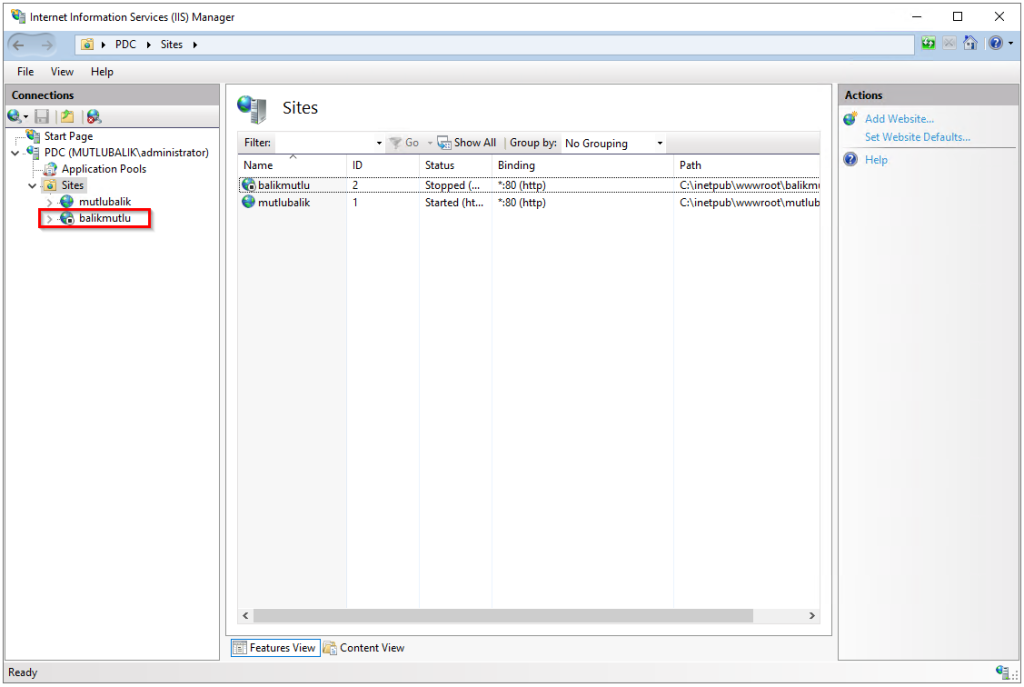Click the balikmutlu path cell
The height and width of the screenshot is (687, 1024).
[749, 185]
